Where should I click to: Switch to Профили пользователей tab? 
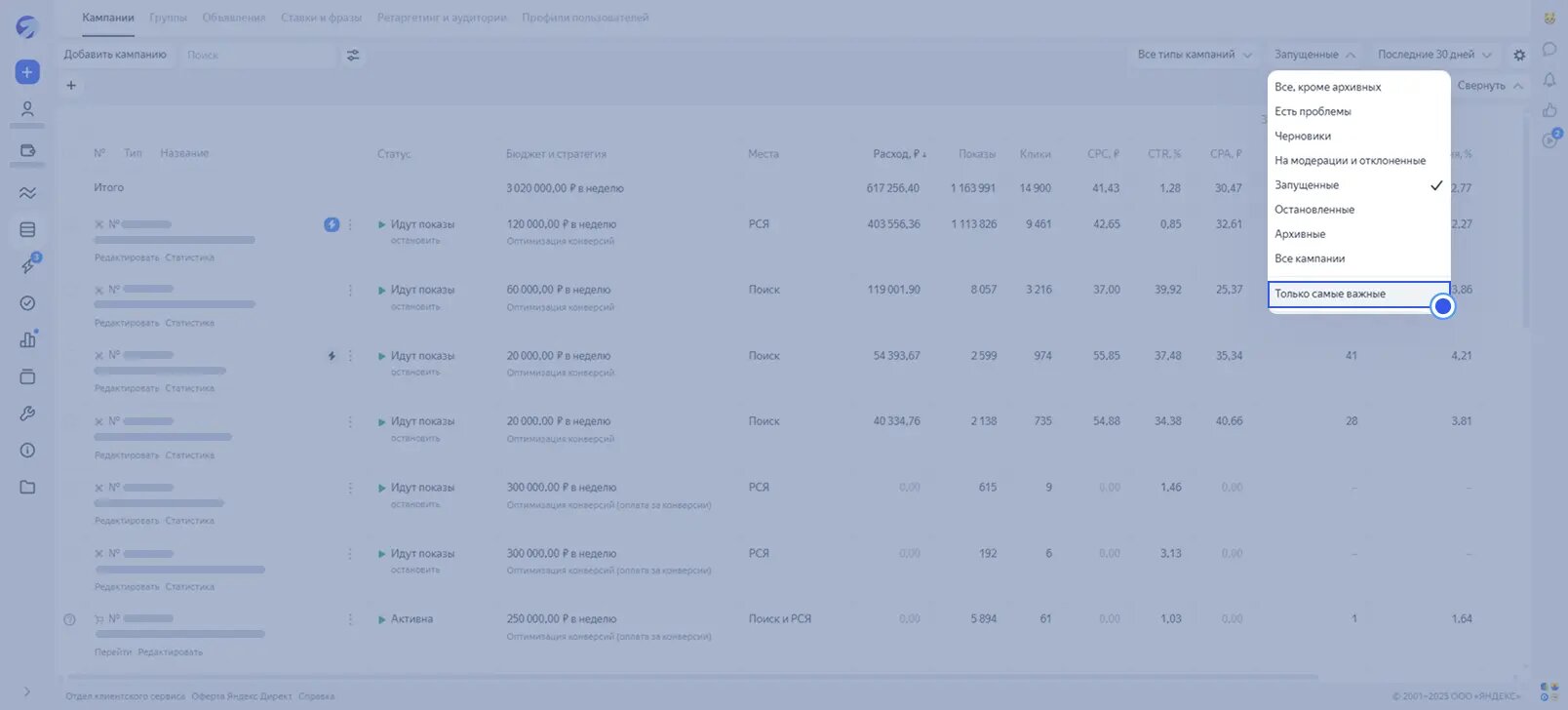tap(585, 18)
